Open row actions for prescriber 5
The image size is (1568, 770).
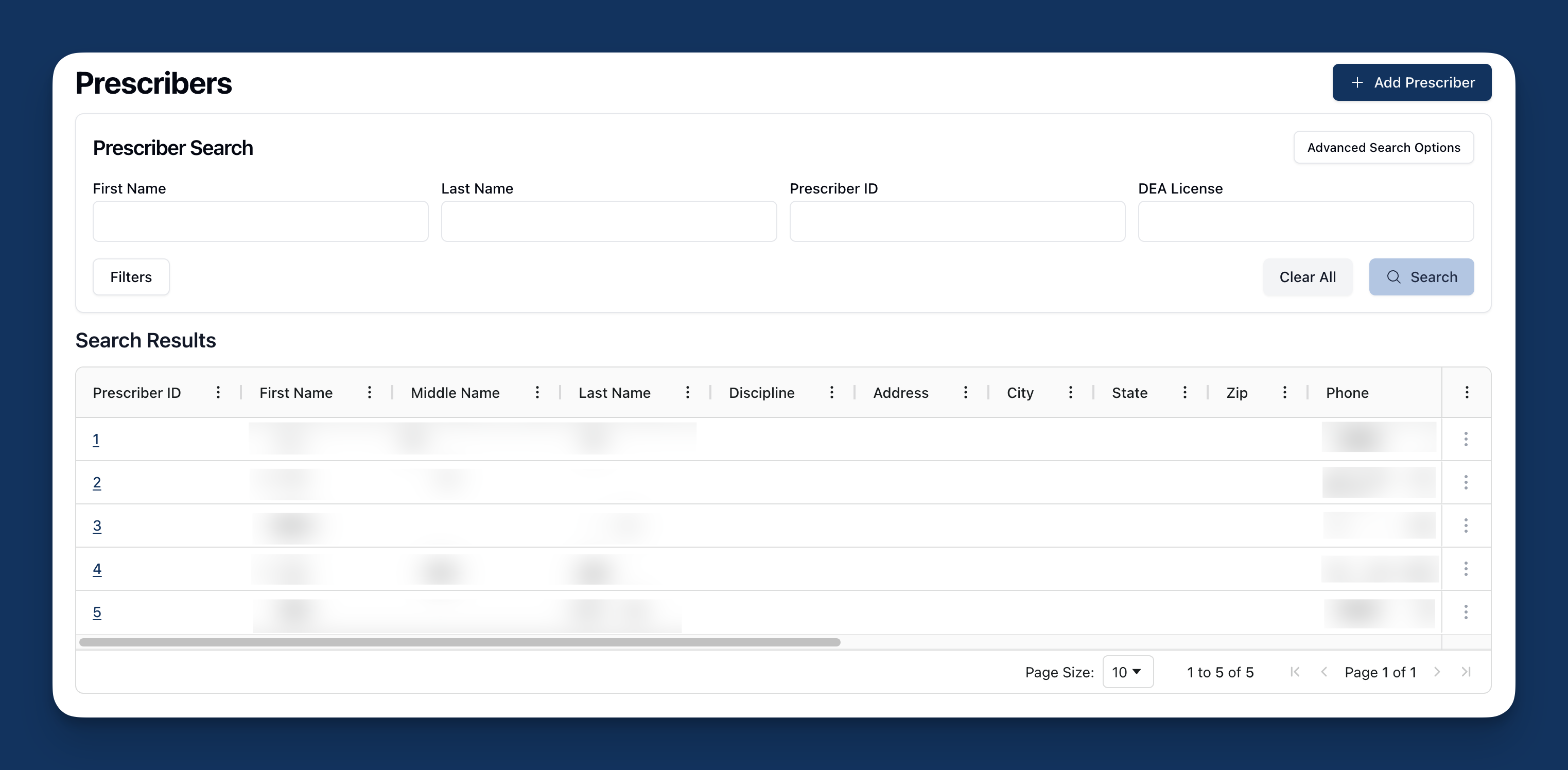(x=1466, y=612)
